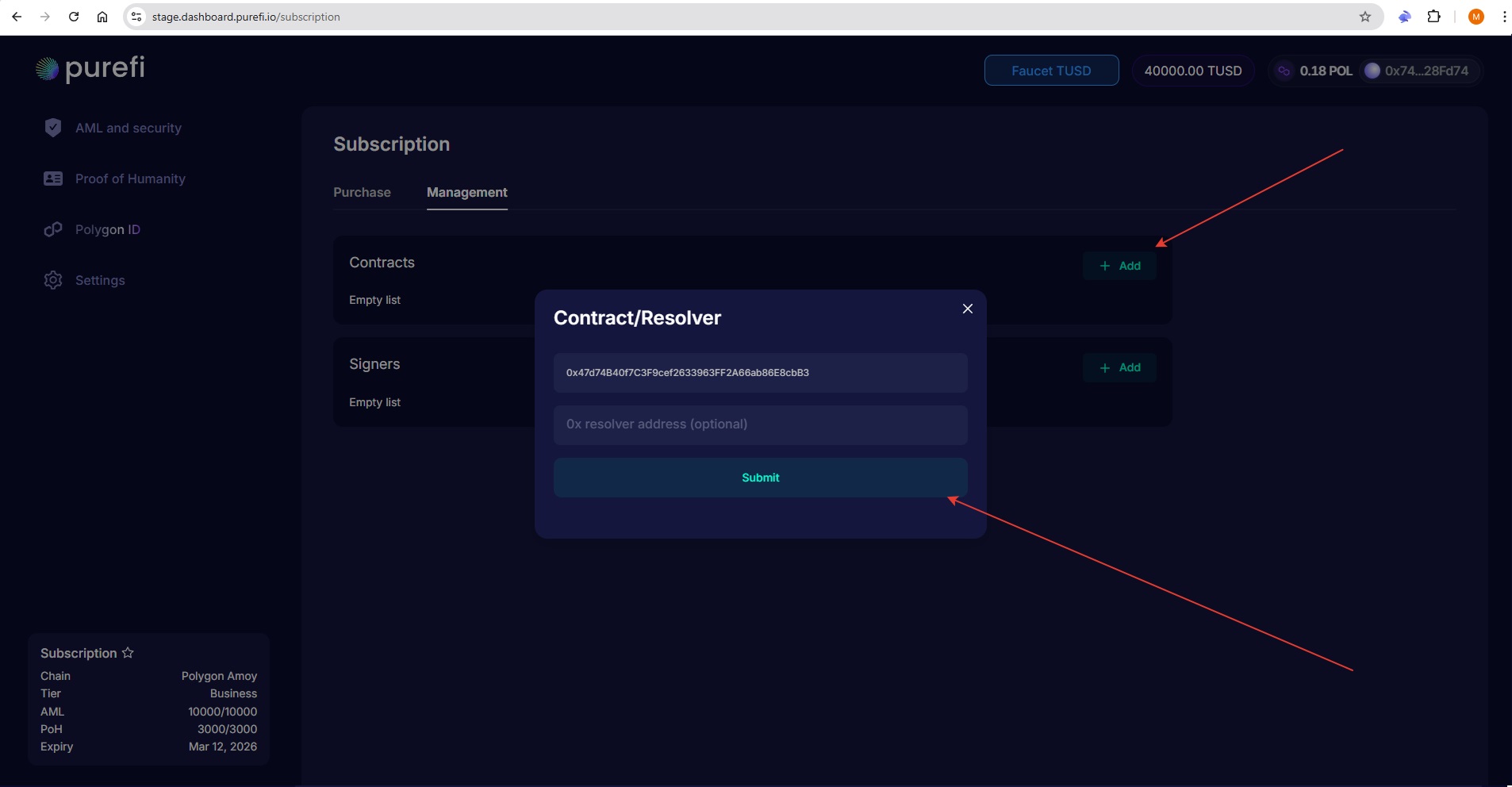The width and height of the screenshot is (1512, 787).
Task: Select the Management tab
Action: point(466,192)
